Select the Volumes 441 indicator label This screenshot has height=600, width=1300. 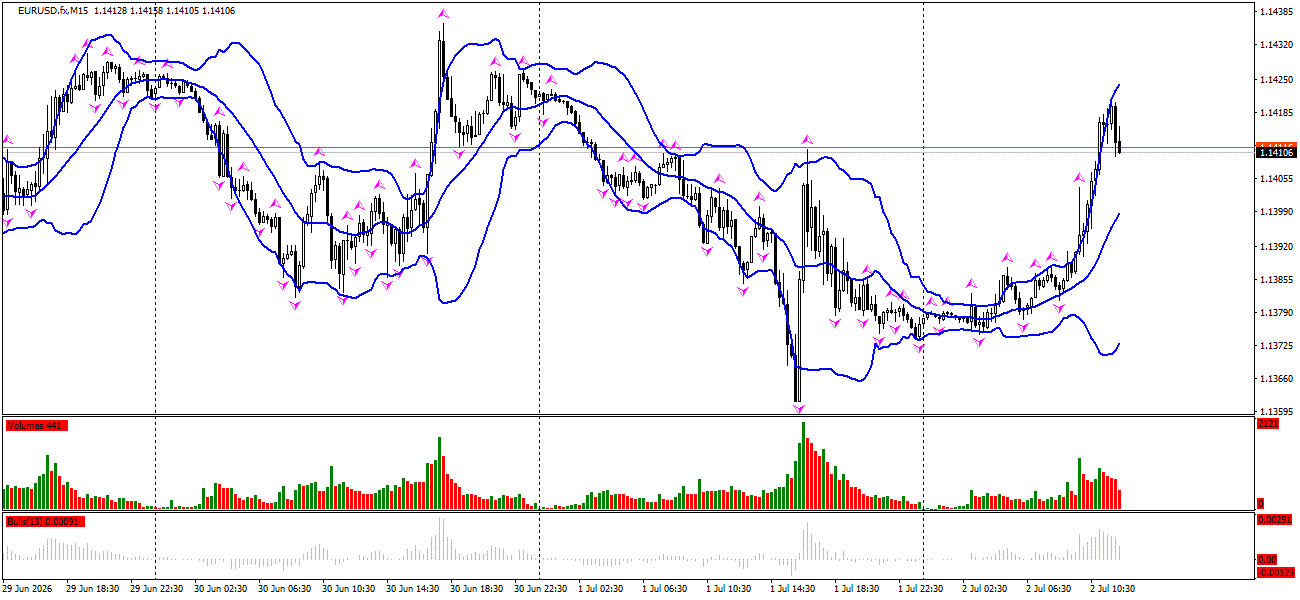tap(35, 426)
